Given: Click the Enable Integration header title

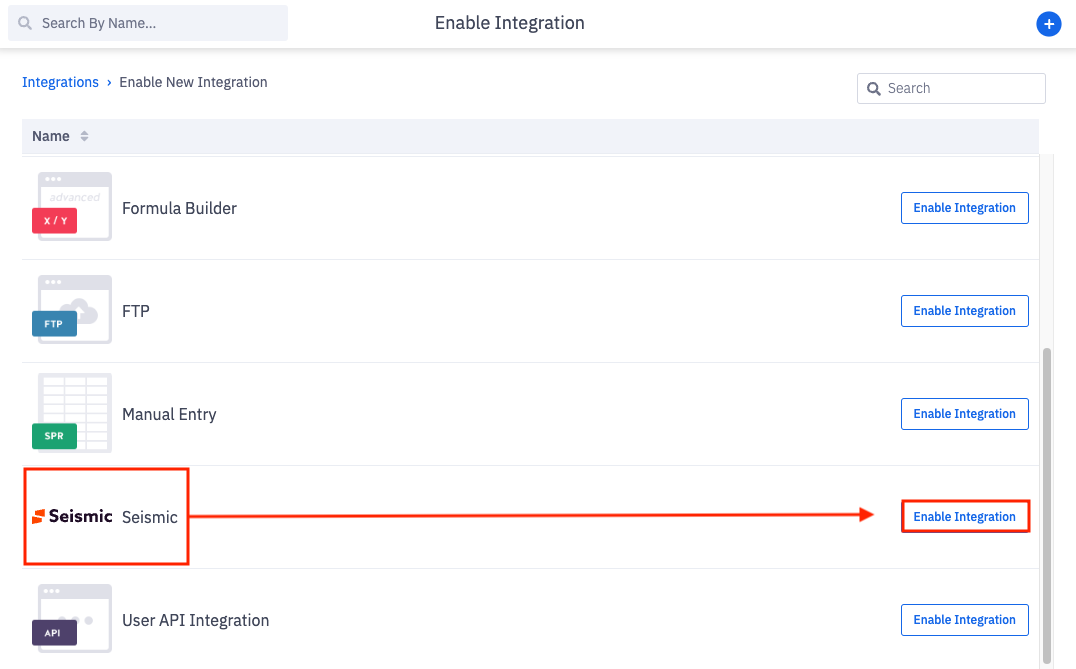Looking at the screenshot, I should tap(509, 22).
